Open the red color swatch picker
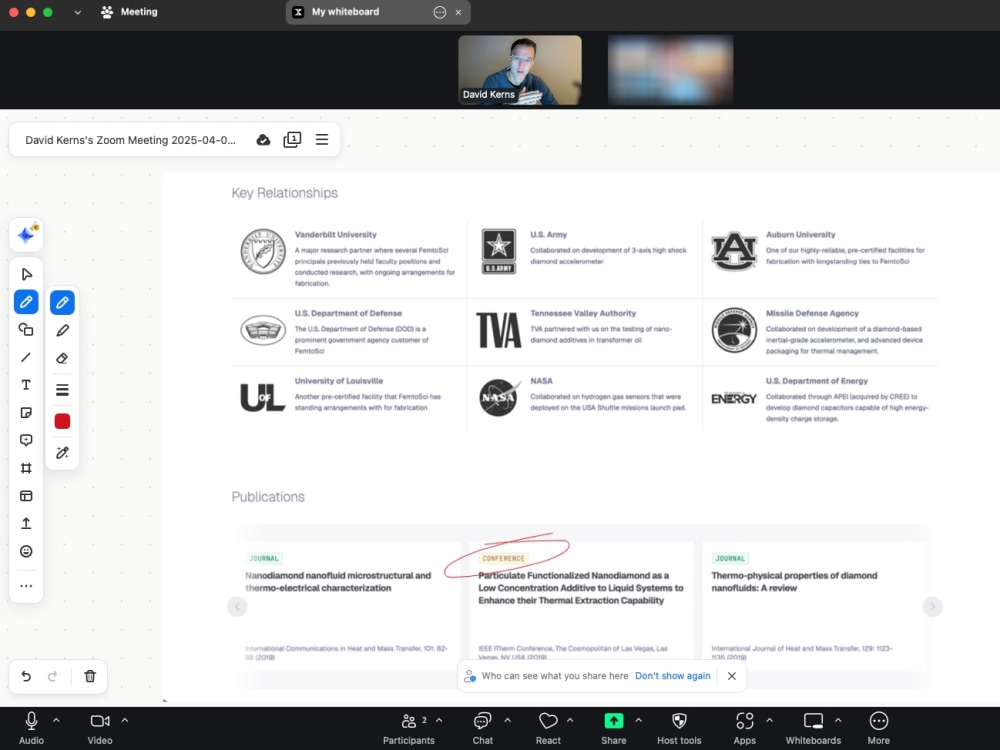 62,422
